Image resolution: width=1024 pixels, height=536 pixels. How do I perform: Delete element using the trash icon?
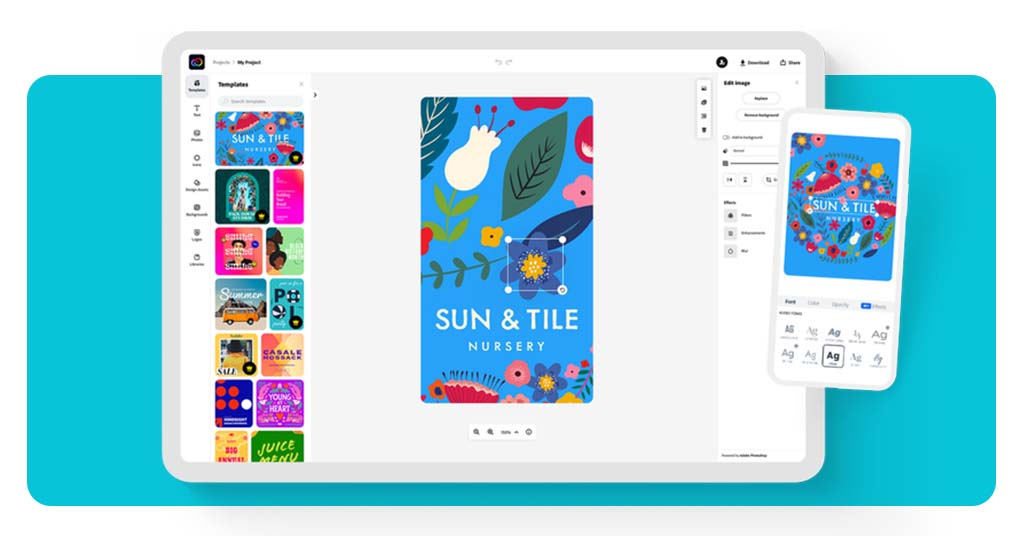704,130
